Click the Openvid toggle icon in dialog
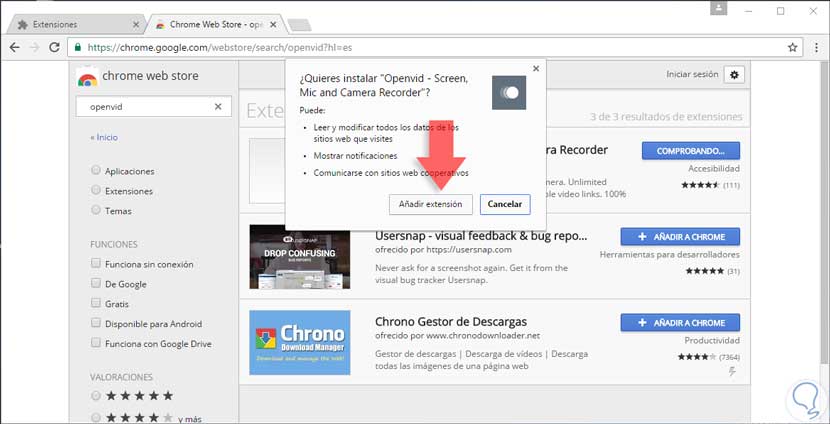The width and height of the screenshot is (830, 424). [x=509, y=93]
